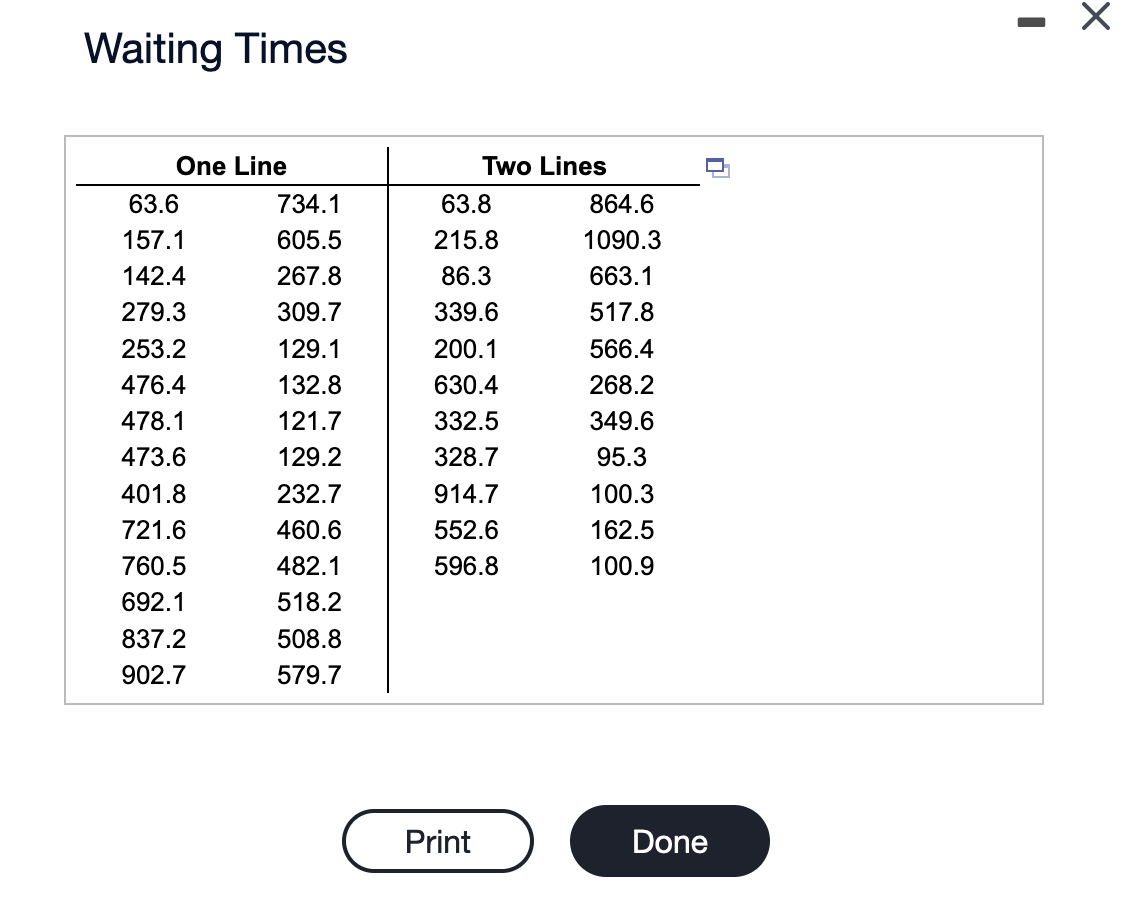The height and width of the screenshot is (916, 1142).
Task: Click the value 914.7 in Two Lines
Action: coord(466,494)
